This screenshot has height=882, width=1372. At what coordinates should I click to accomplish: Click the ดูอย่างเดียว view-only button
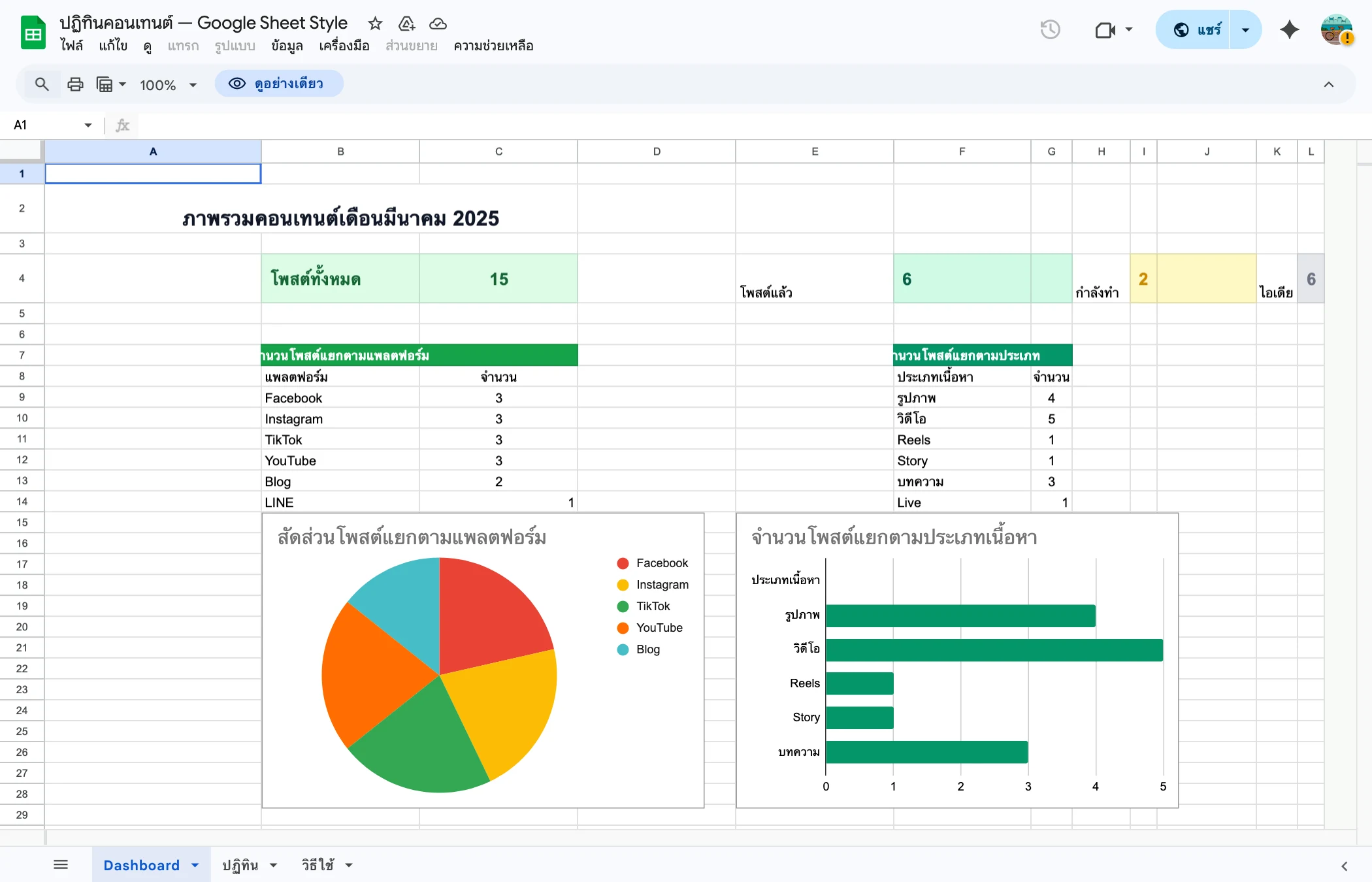[279, 84]
